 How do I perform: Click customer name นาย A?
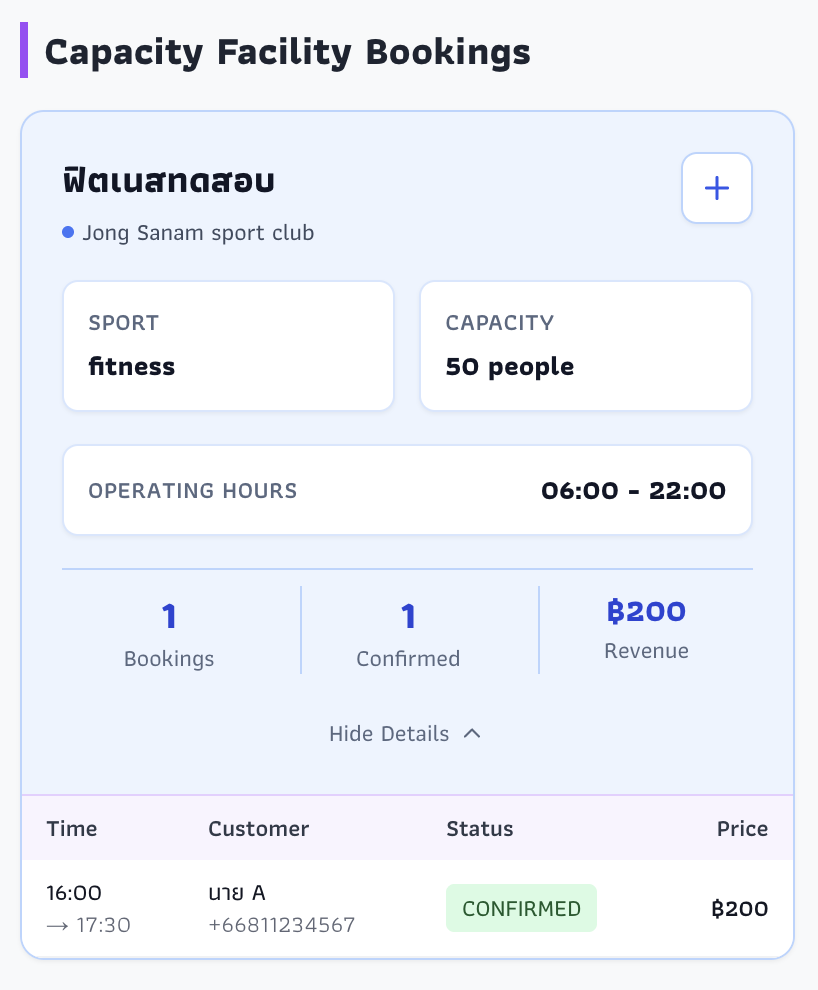point(237,893)
